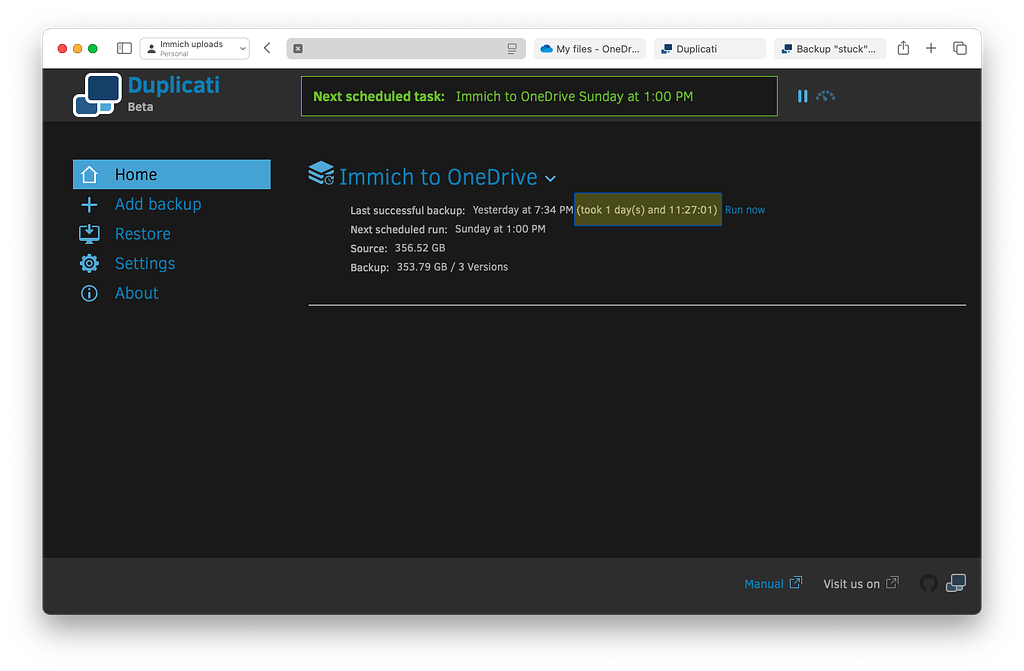Open throttle settings via the speedometer icon
Image resolution: width=1024 pixels, height=671 pixels.
(x=824, y=96)
